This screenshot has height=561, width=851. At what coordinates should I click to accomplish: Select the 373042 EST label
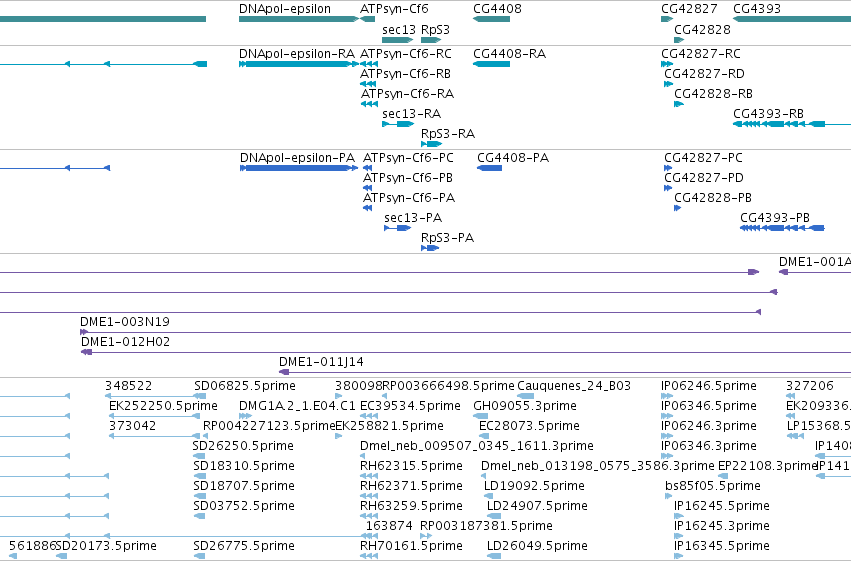pyautogui.click(x=132, y=426)
